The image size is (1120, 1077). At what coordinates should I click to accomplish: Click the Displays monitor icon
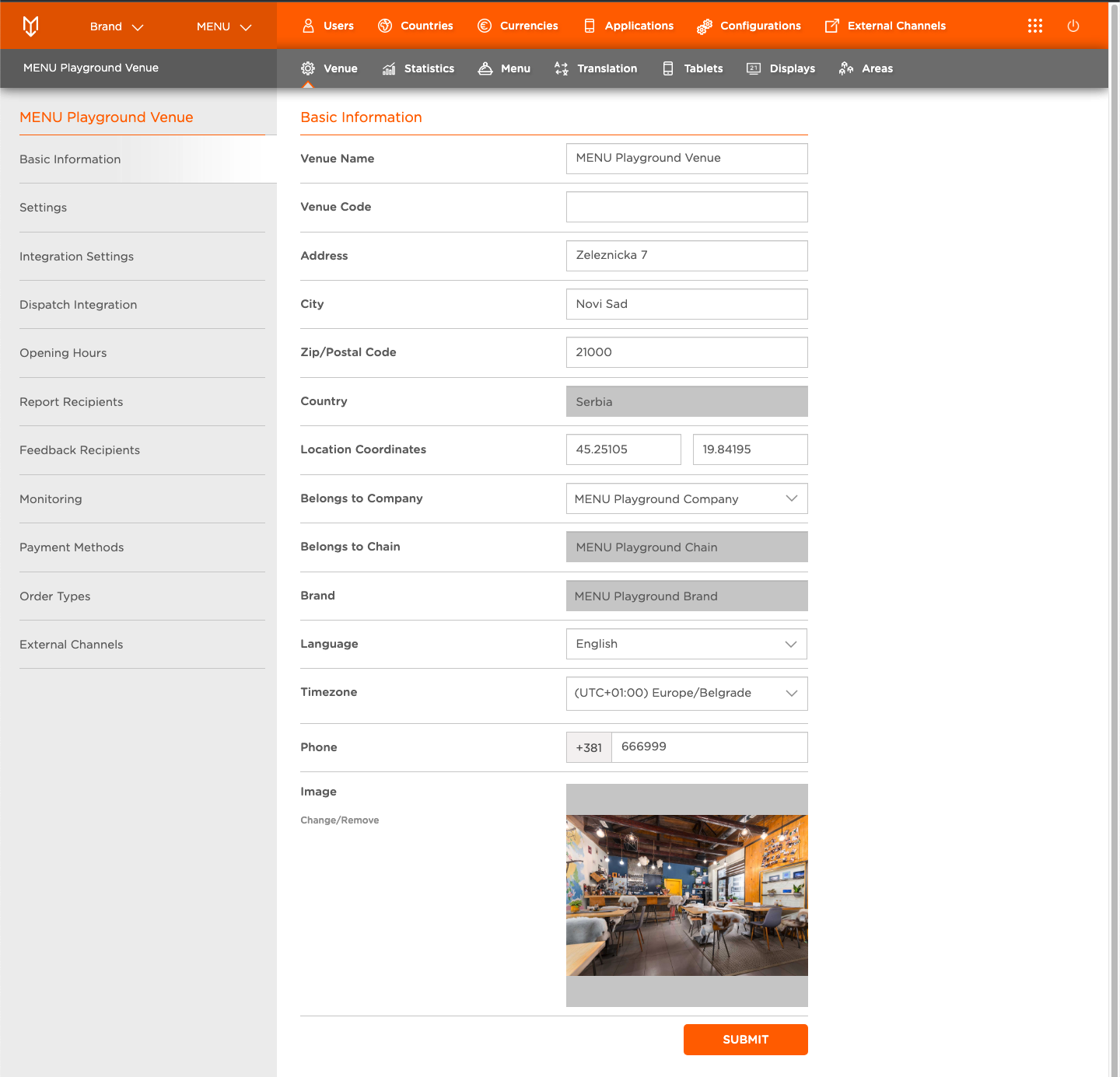point(754,68)
